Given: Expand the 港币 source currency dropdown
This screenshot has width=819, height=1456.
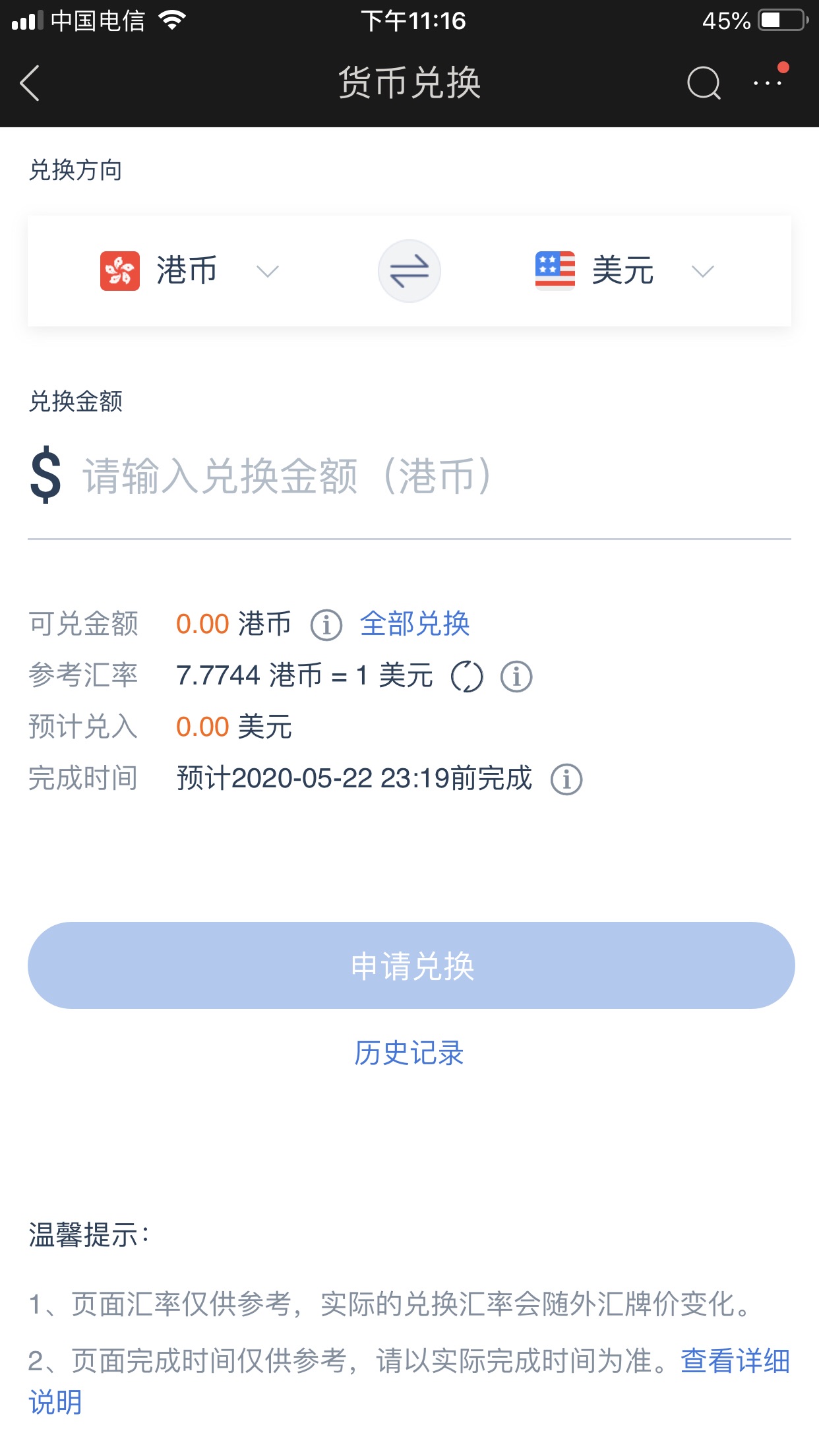Looking at the screenshot, I should click(267, 271).
